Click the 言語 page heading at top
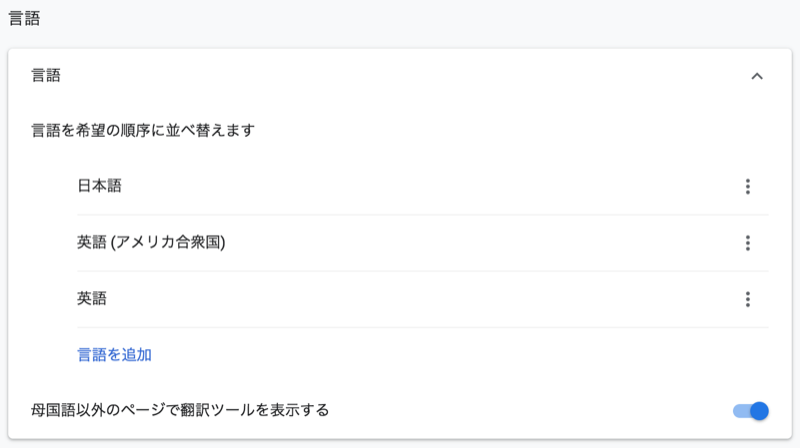 coord(24,19)
